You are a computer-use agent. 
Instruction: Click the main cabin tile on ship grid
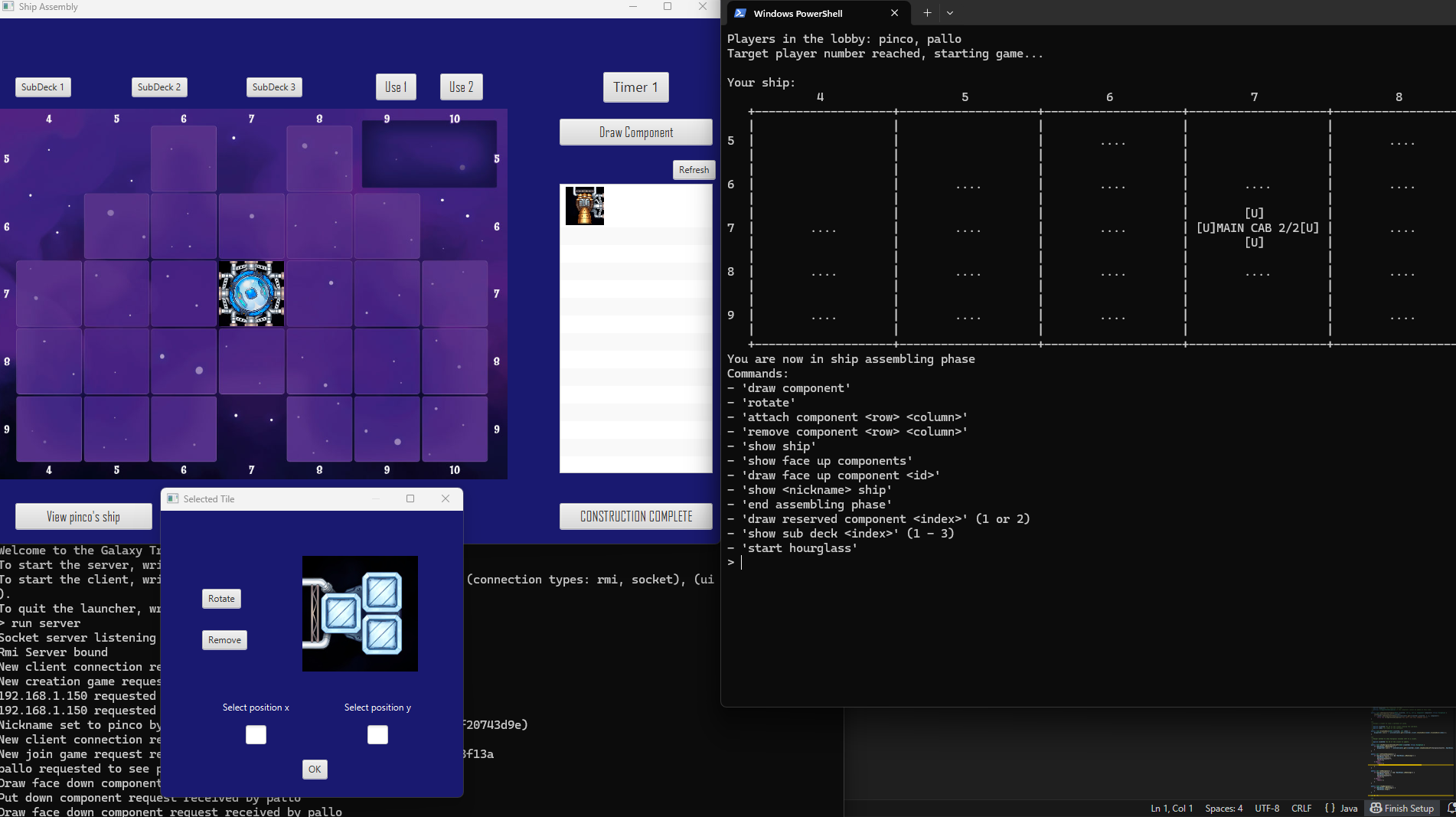[251, 294]
